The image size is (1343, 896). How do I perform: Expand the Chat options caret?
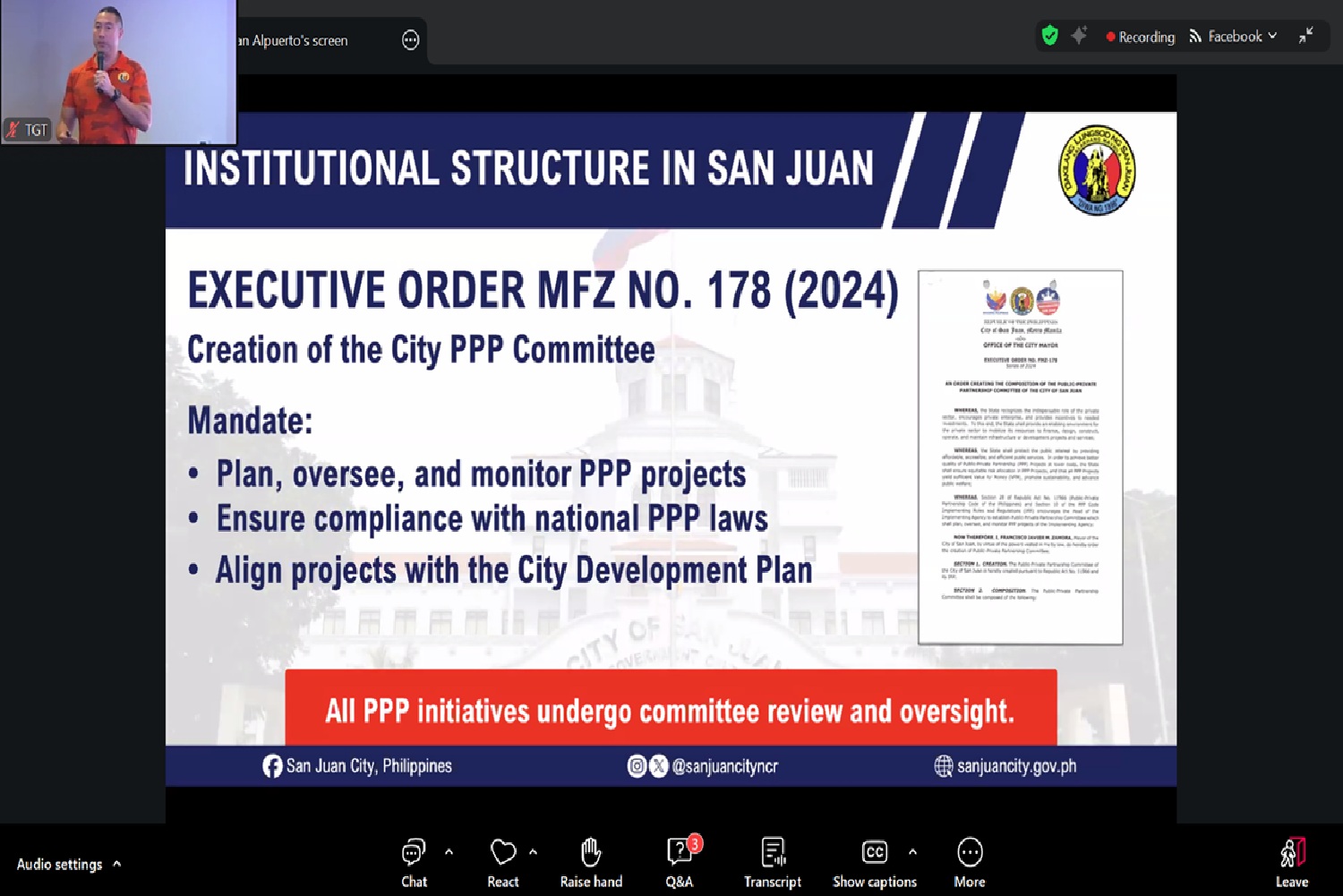[449, 852]
